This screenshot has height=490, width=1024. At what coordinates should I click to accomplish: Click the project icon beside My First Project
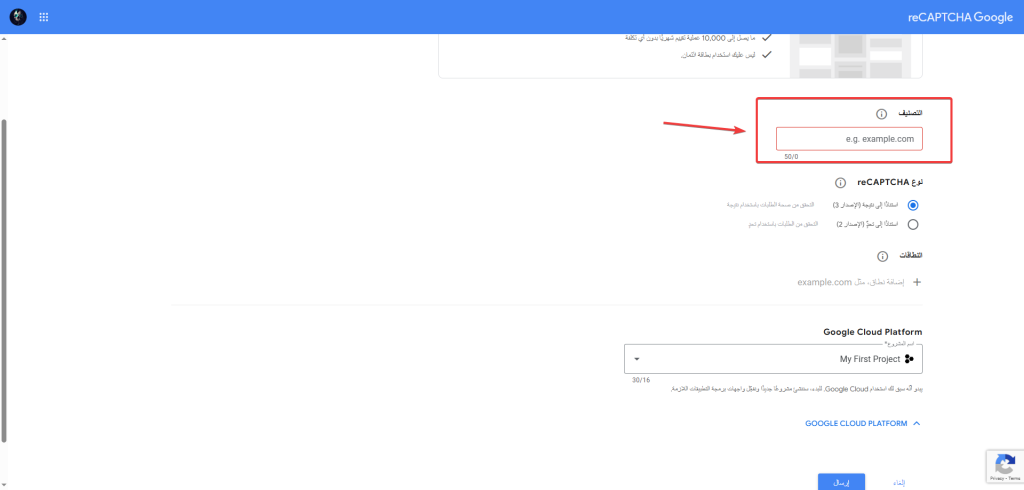909,359
